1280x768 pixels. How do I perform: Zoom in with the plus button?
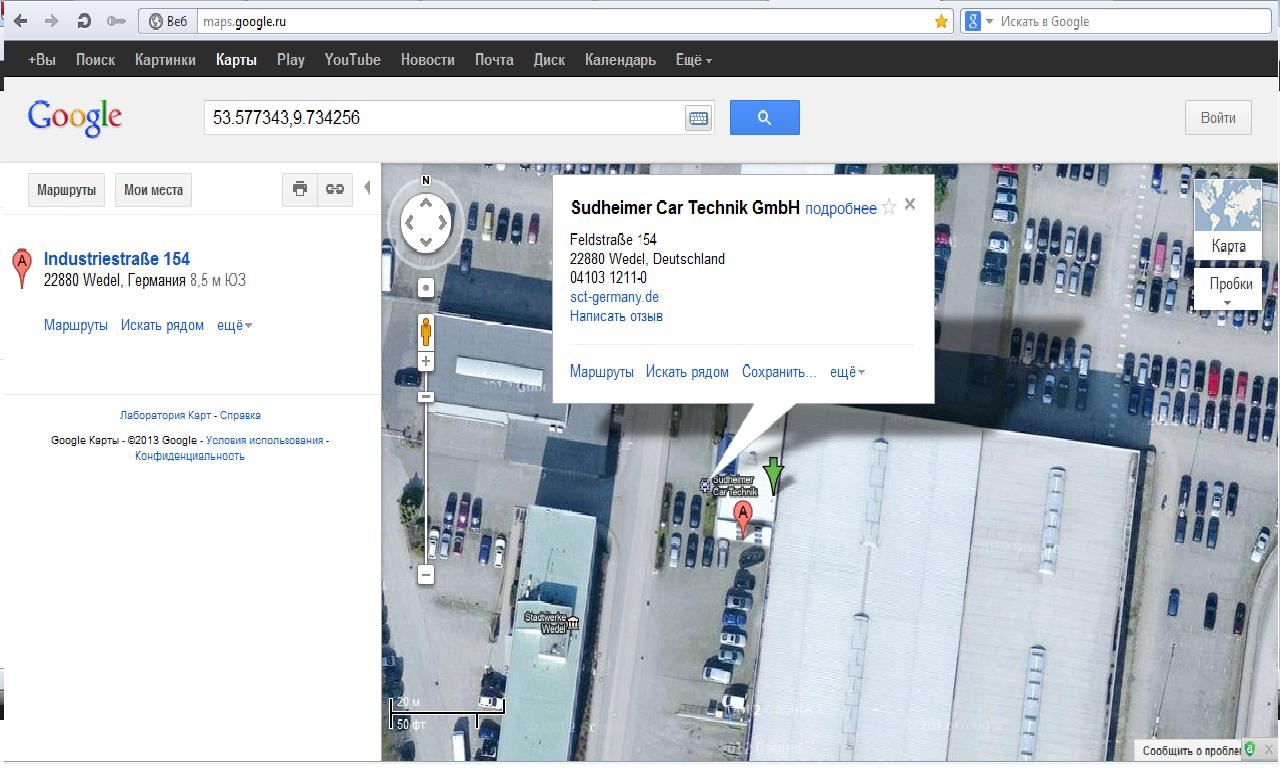(x=426, y=361)
